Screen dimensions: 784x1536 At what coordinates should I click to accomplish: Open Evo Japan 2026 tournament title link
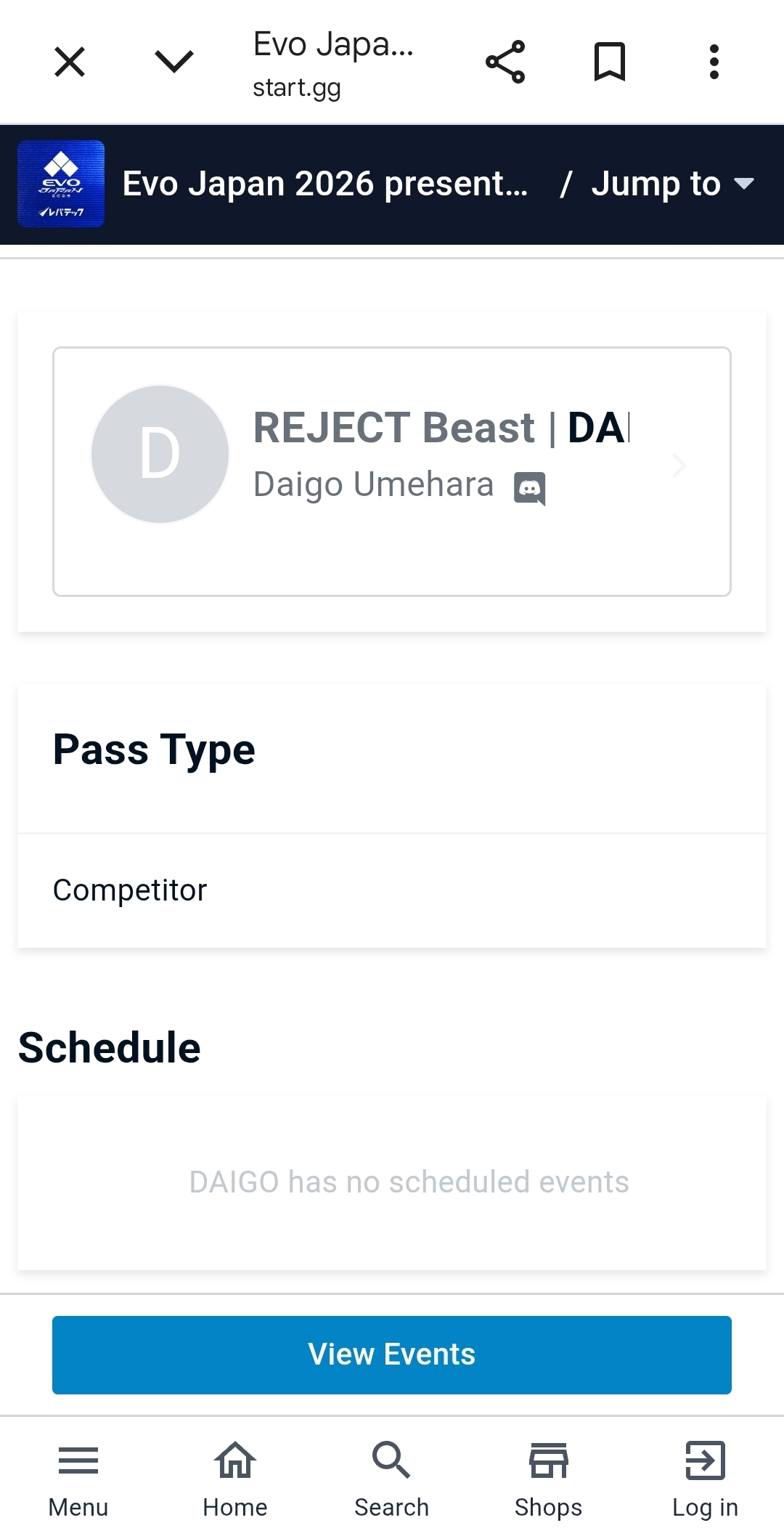[x=324, y=184]
